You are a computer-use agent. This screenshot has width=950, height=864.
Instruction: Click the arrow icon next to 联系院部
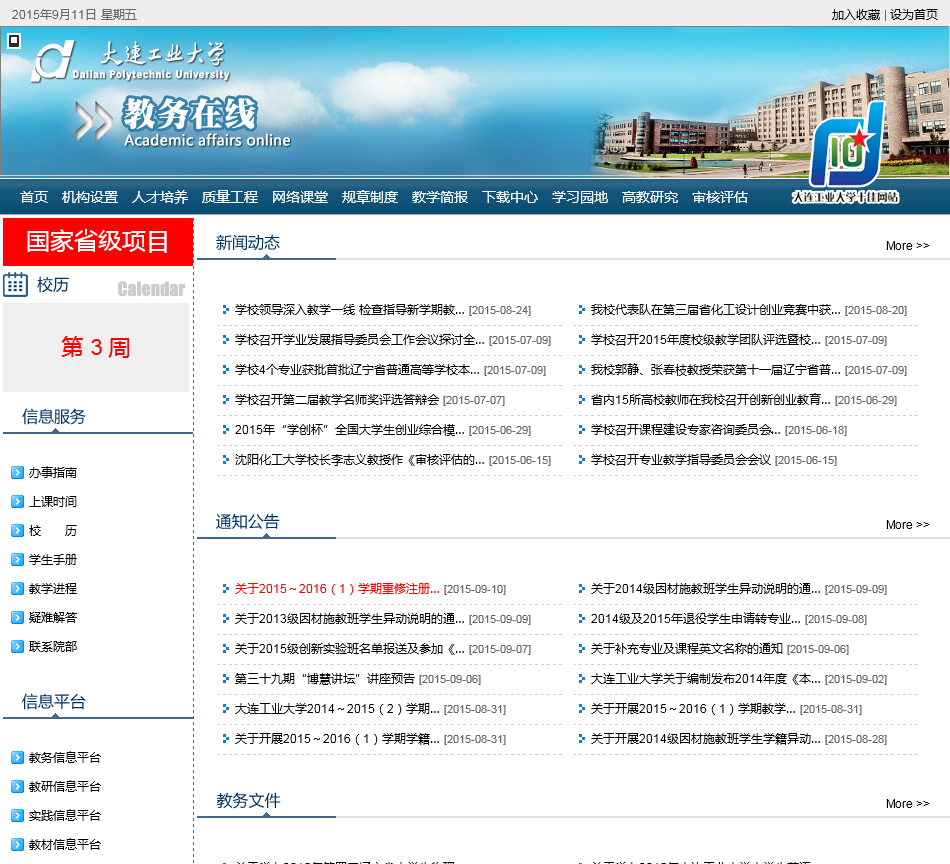pos(18,646)
